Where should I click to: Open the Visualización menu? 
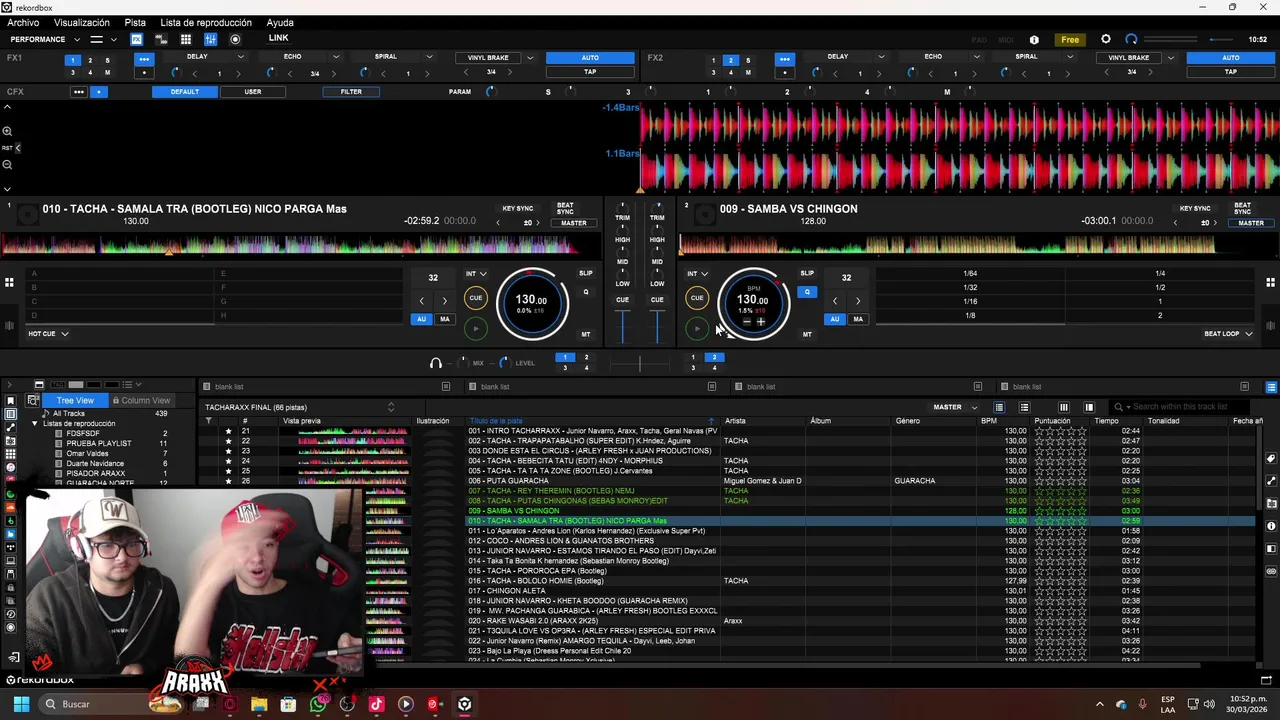point(82,22)
